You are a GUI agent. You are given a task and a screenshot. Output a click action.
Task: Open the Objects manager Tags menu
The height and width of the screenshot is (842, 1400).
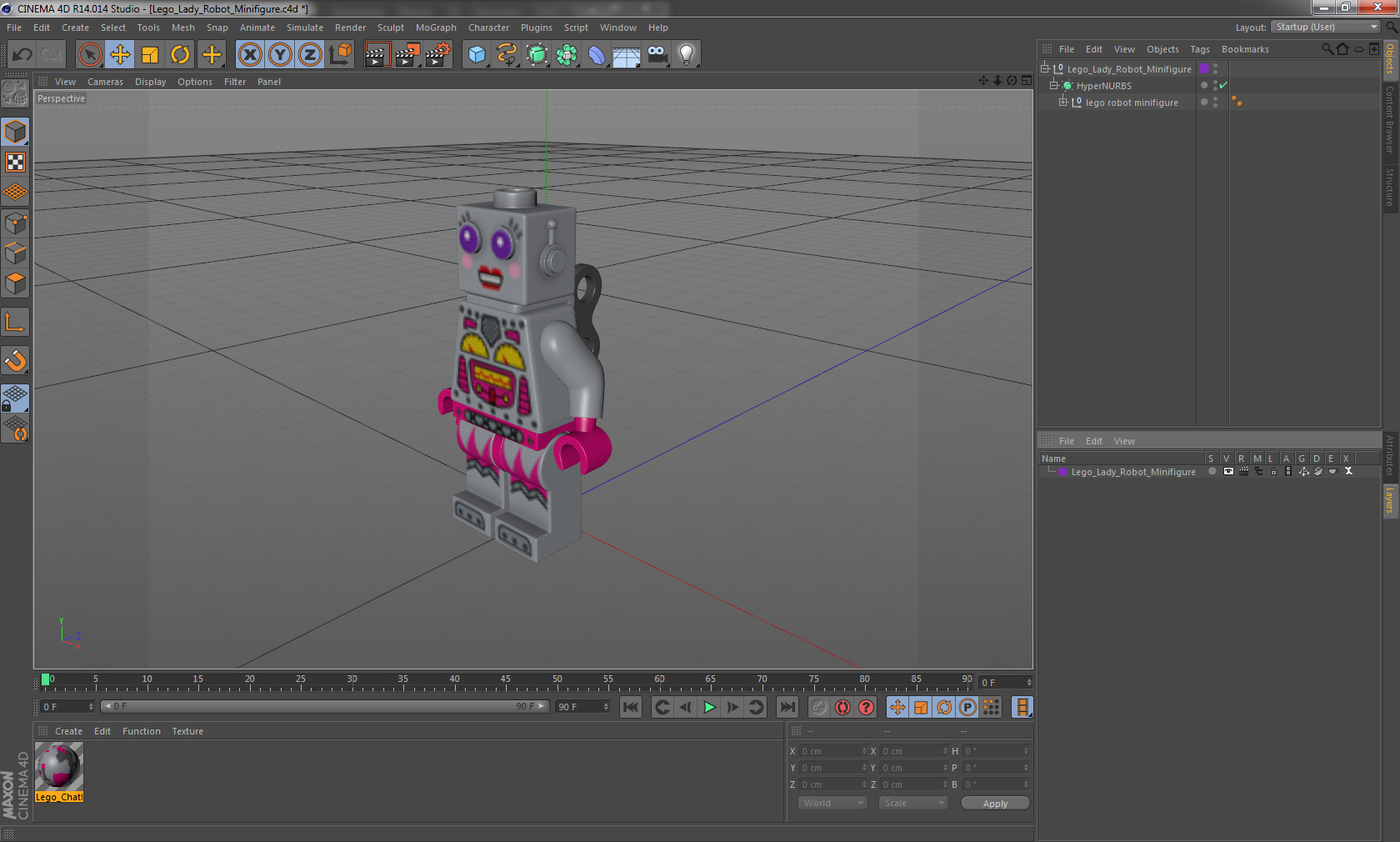1199,49
